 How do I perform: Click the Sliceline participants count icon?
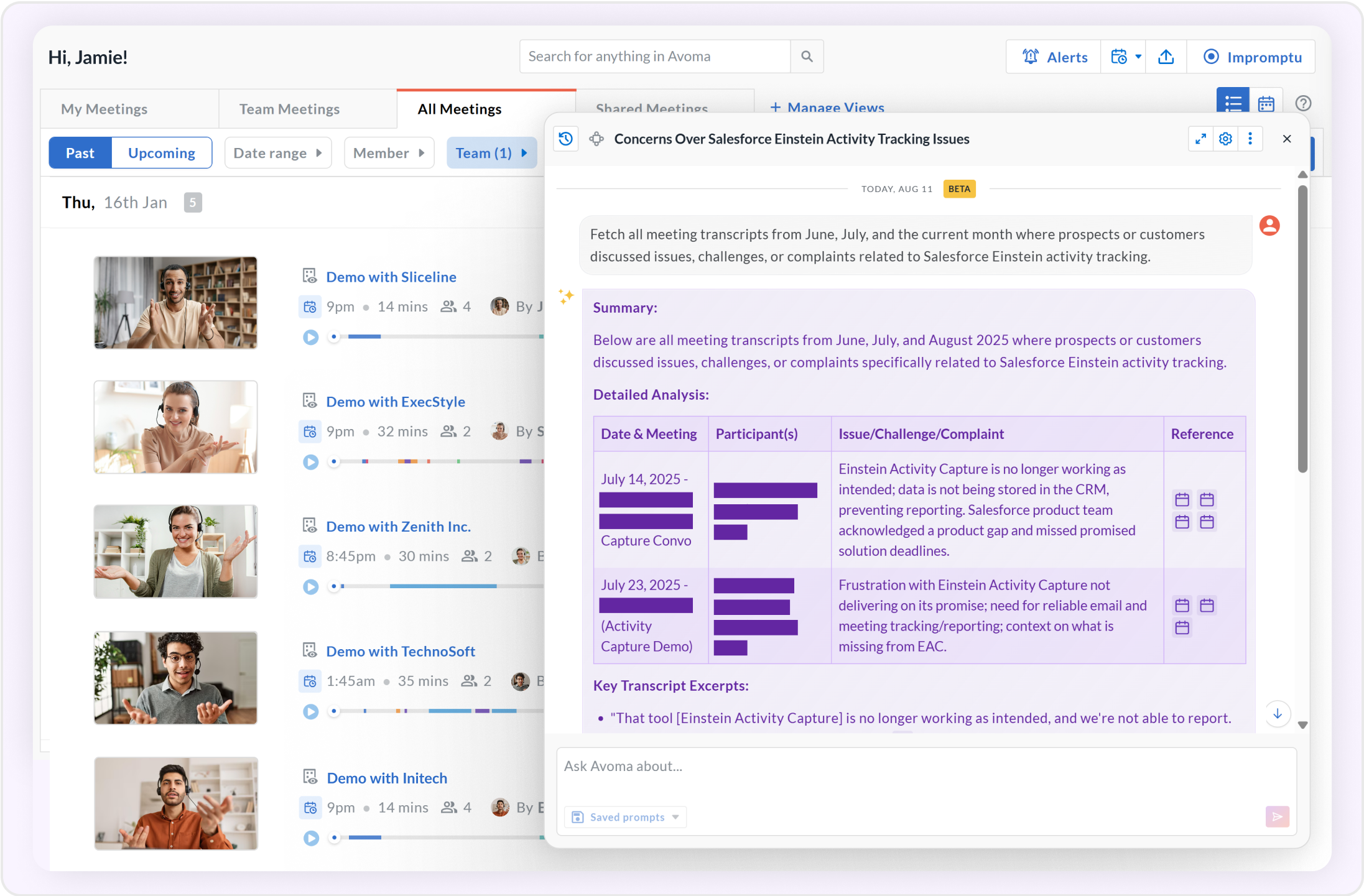tap(448, 307)
